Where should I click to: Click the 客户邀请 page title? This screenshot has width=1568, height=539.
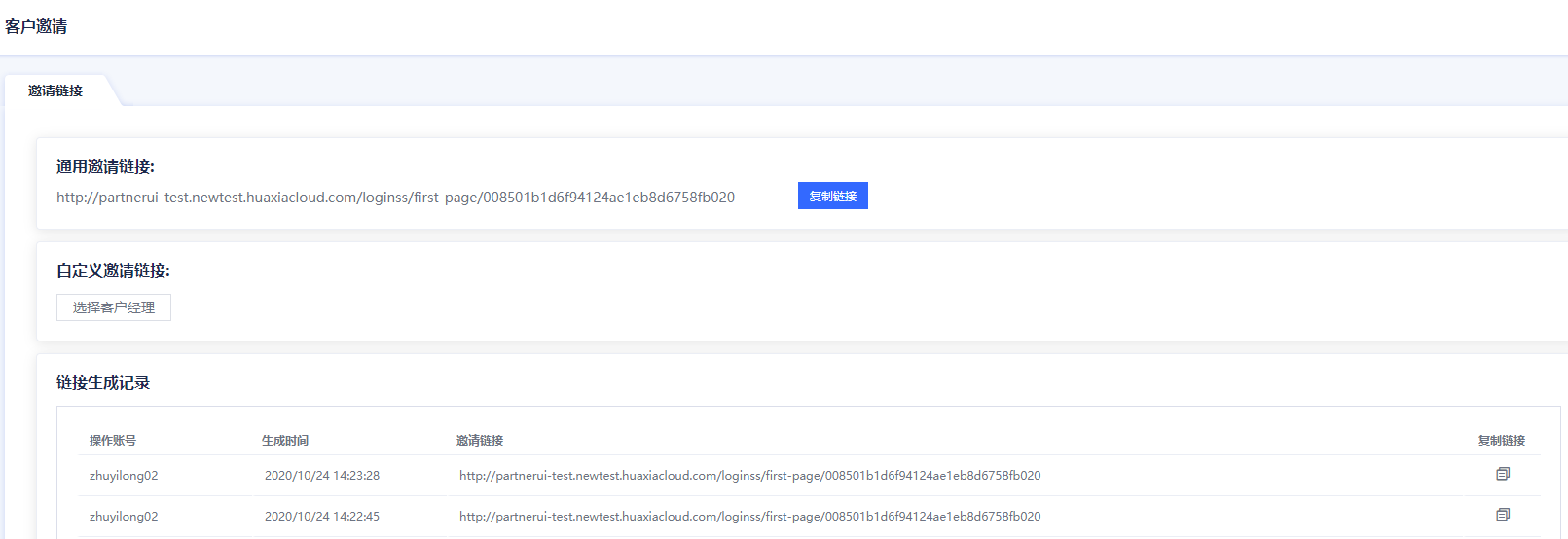point(36,27)
